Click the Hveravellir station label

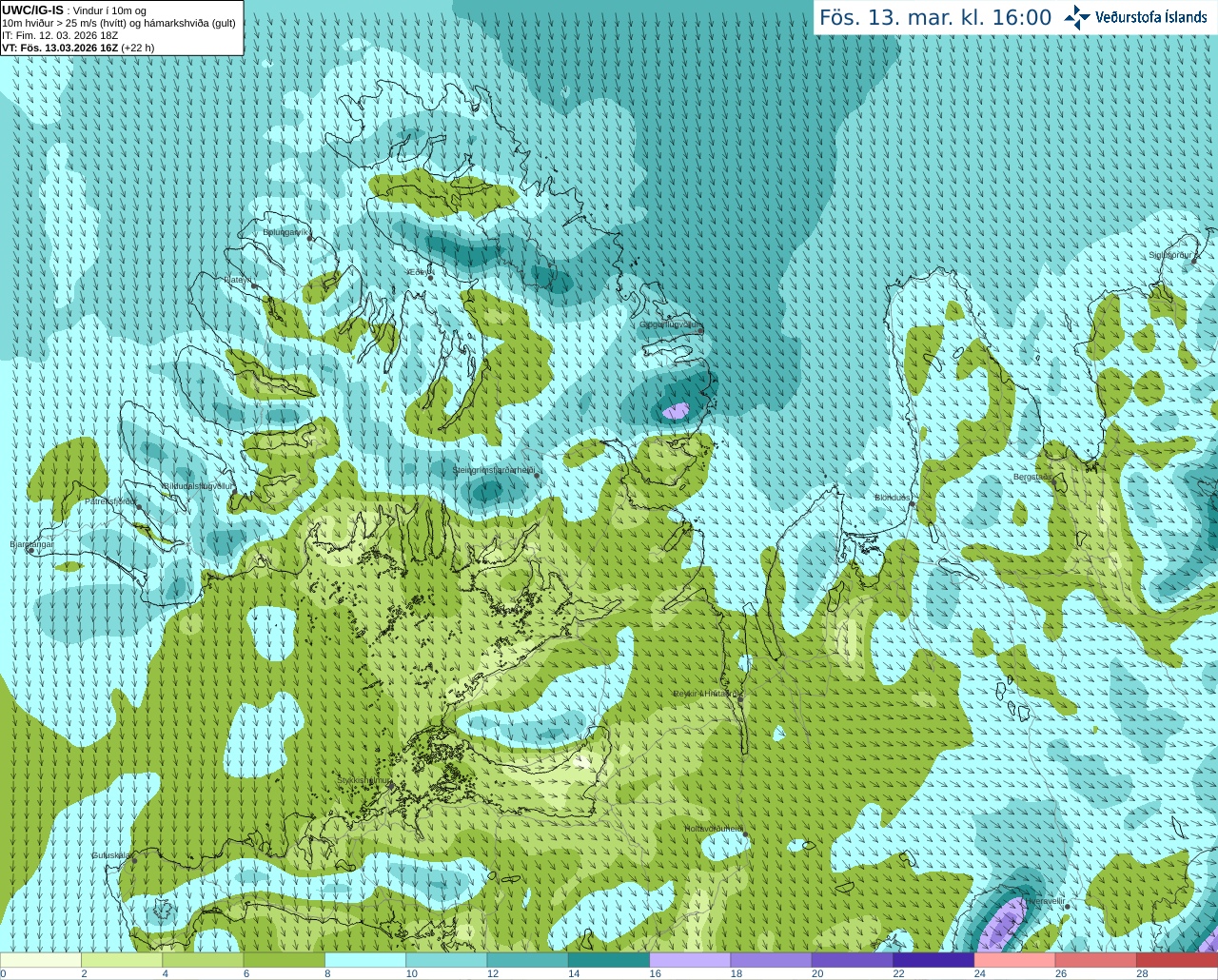click(x=1045, y=900)
